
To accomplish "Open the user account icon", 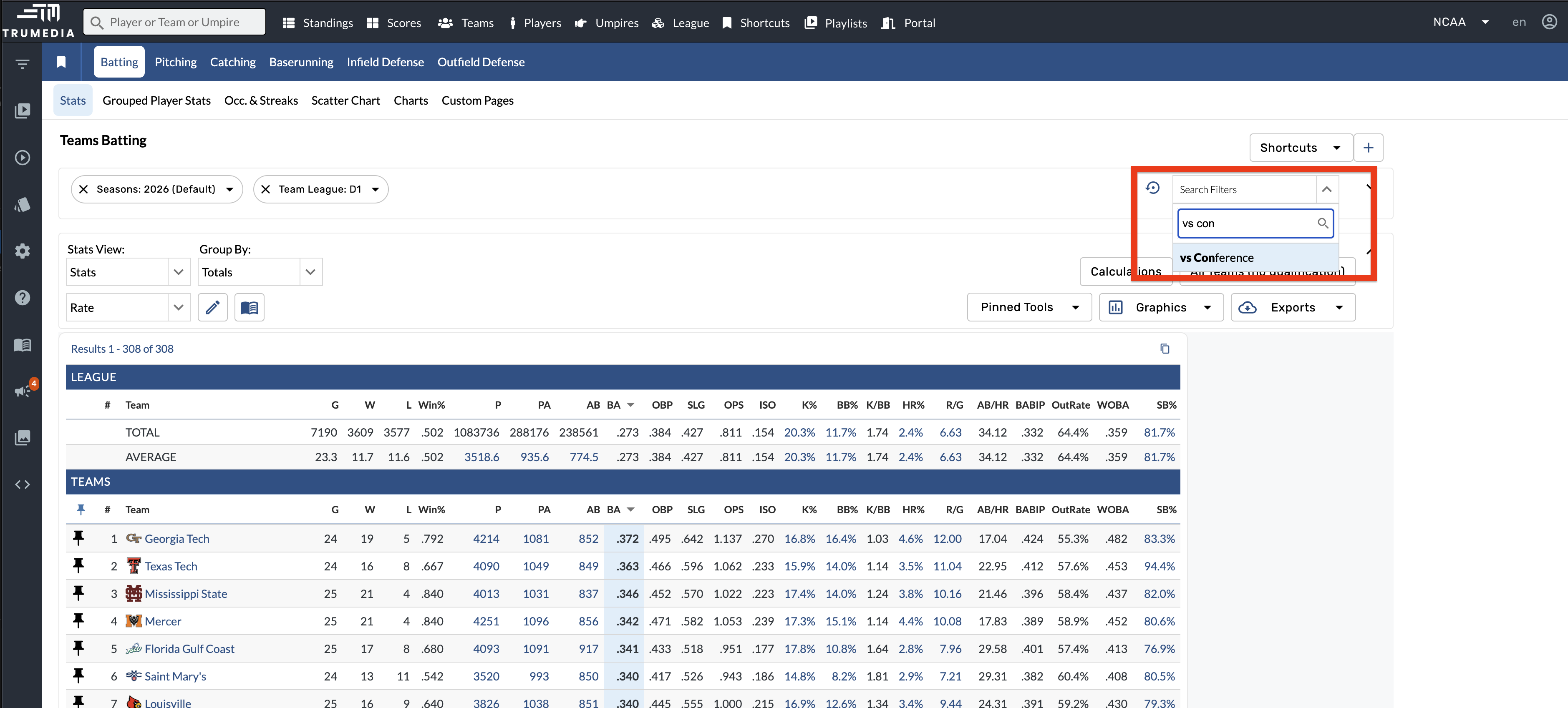I will point(1549,22).
